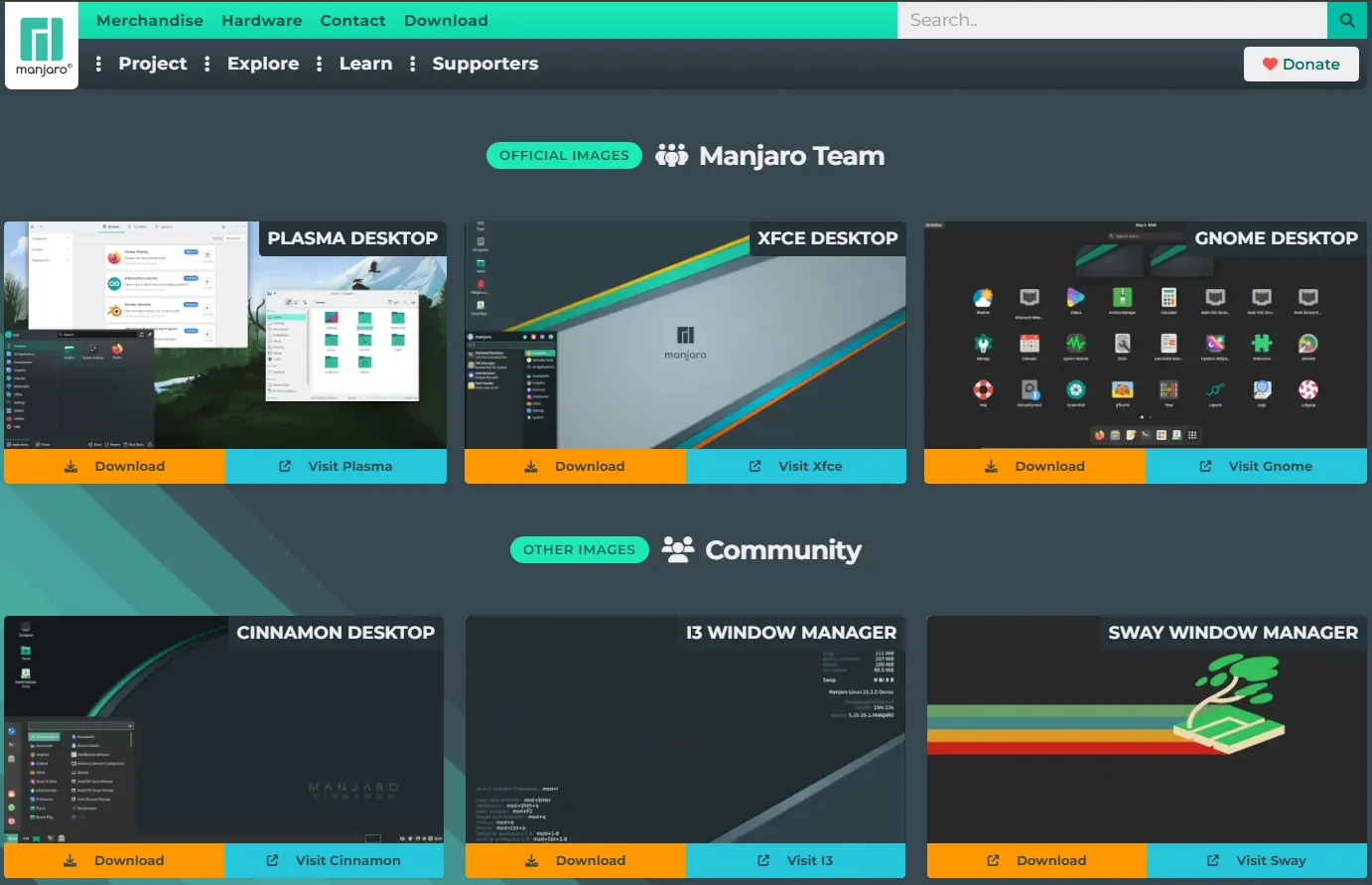Click the dots icon before Project
The image size is (1372, 885).
point(98,64)
